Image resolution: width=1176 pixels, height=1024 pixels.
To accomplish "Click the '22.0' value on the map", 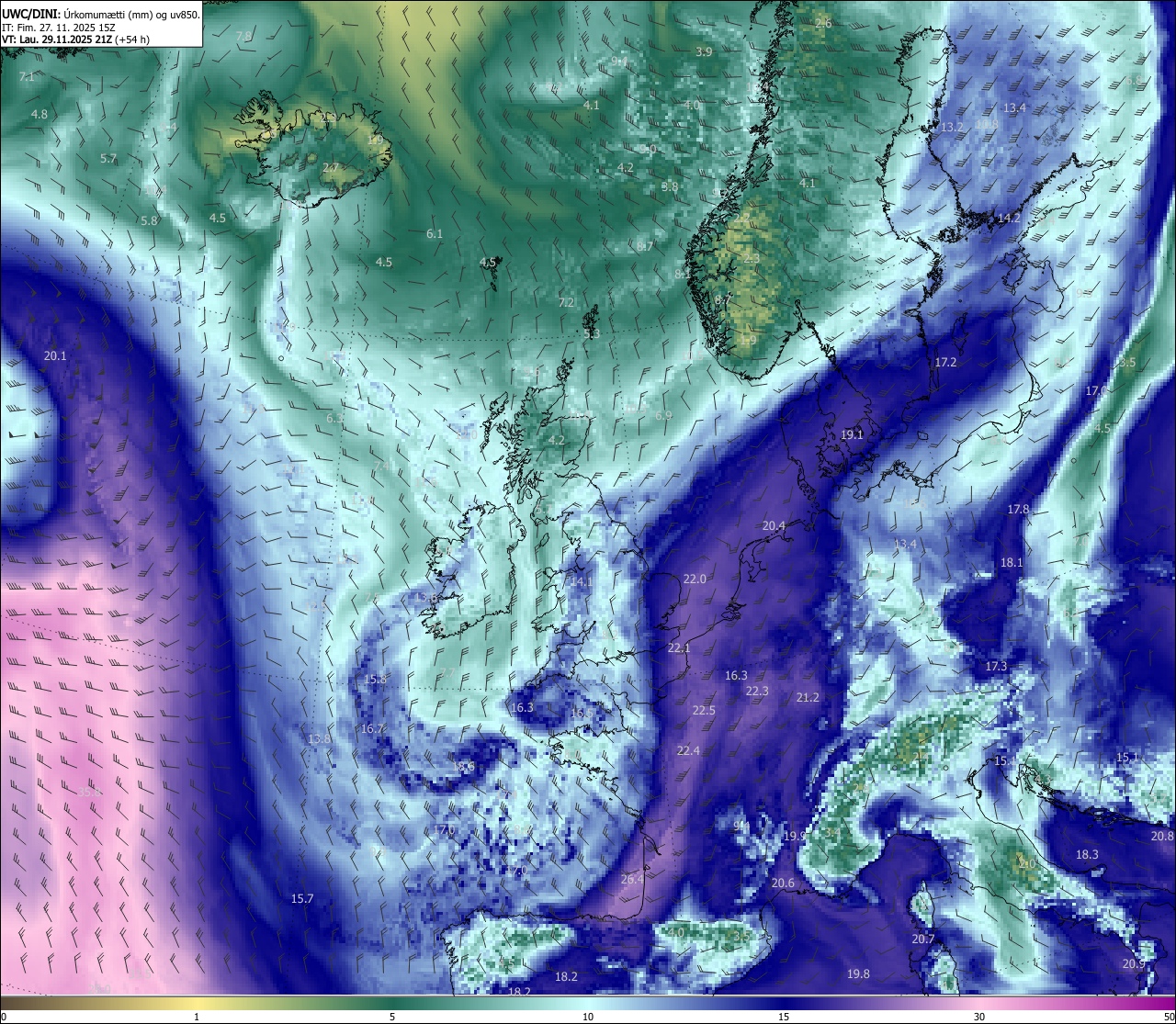I will point(695,579).
